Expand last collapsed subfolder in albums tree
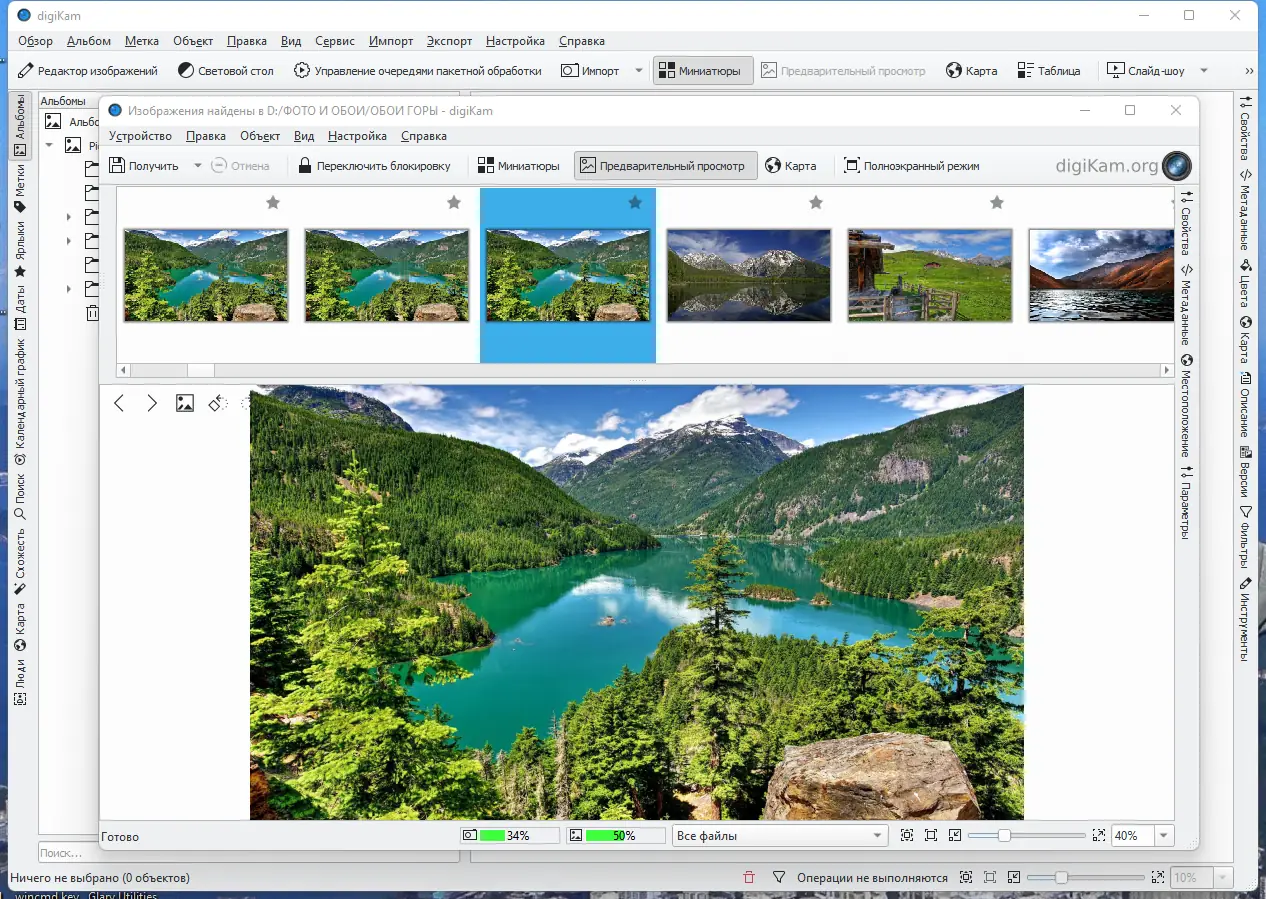 [x=69, y=289]
